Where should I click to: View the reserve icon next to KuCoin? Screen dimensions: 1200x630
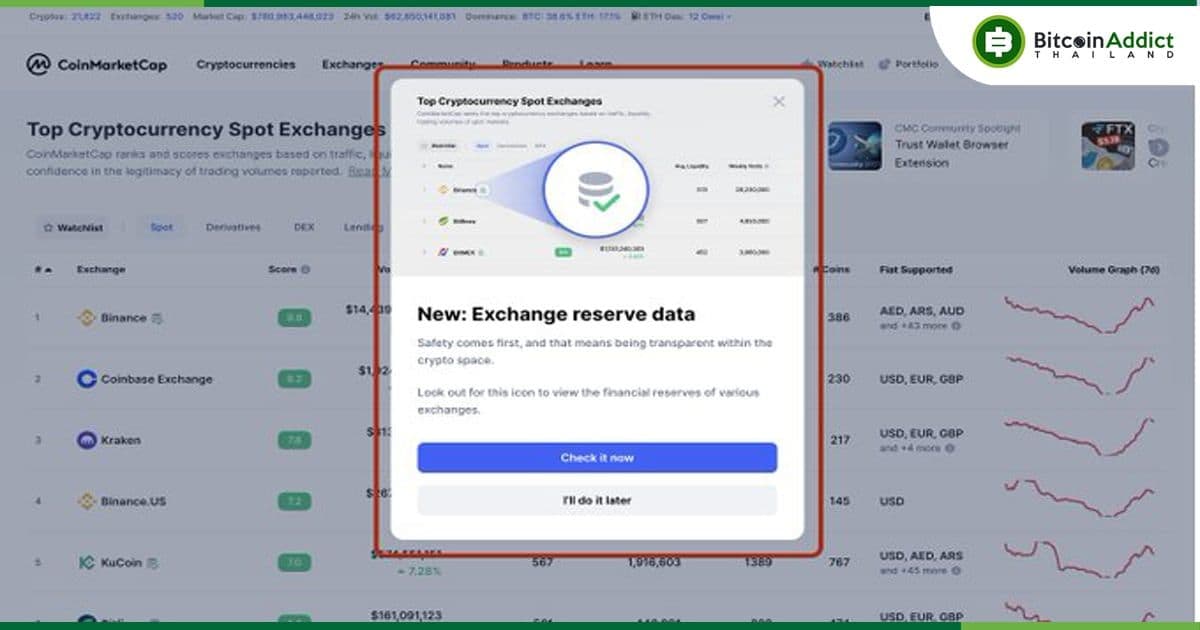pyautogui.click(x=152, y=563)
